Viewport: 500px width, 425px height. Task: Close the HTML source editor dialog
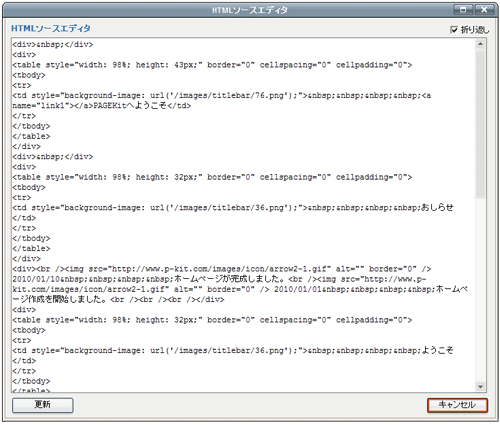[484, 10]
